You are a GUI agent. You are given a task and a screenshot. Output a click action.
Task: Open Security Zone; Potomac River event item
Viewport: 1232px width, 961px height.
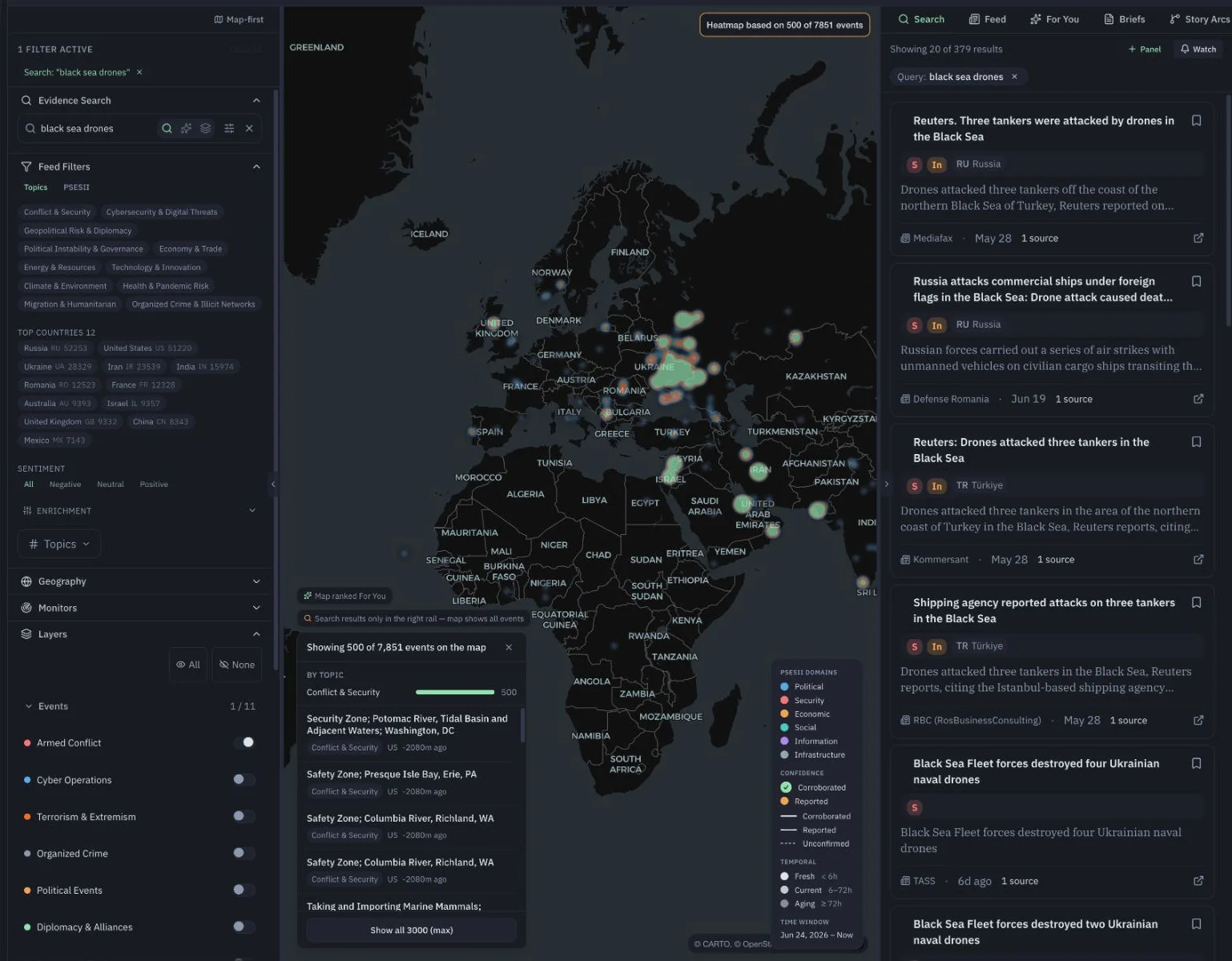pyautogui.click(x=410, y=733)
